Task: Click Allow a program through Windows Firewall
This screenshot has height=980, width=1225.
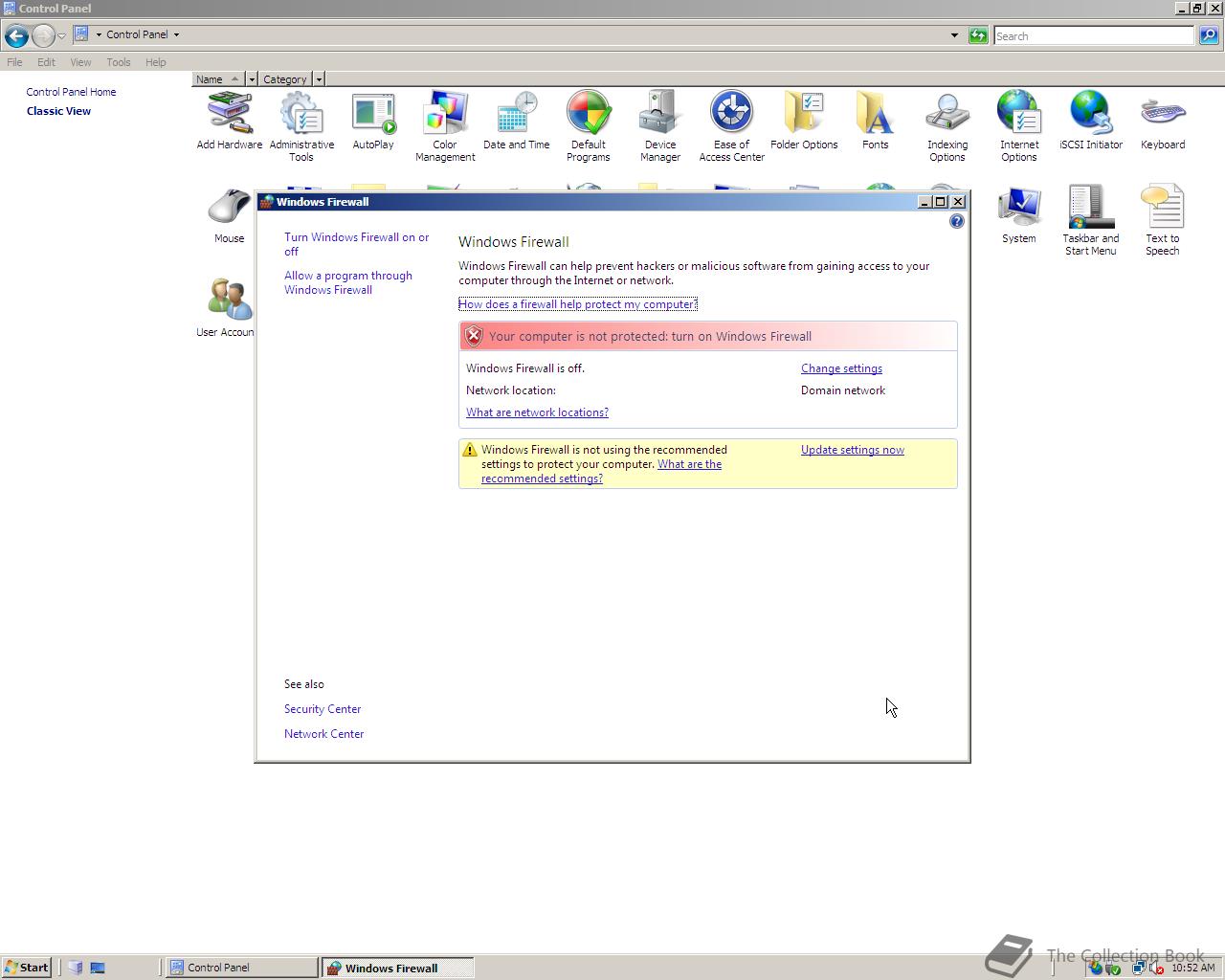Action: (348, 282)
